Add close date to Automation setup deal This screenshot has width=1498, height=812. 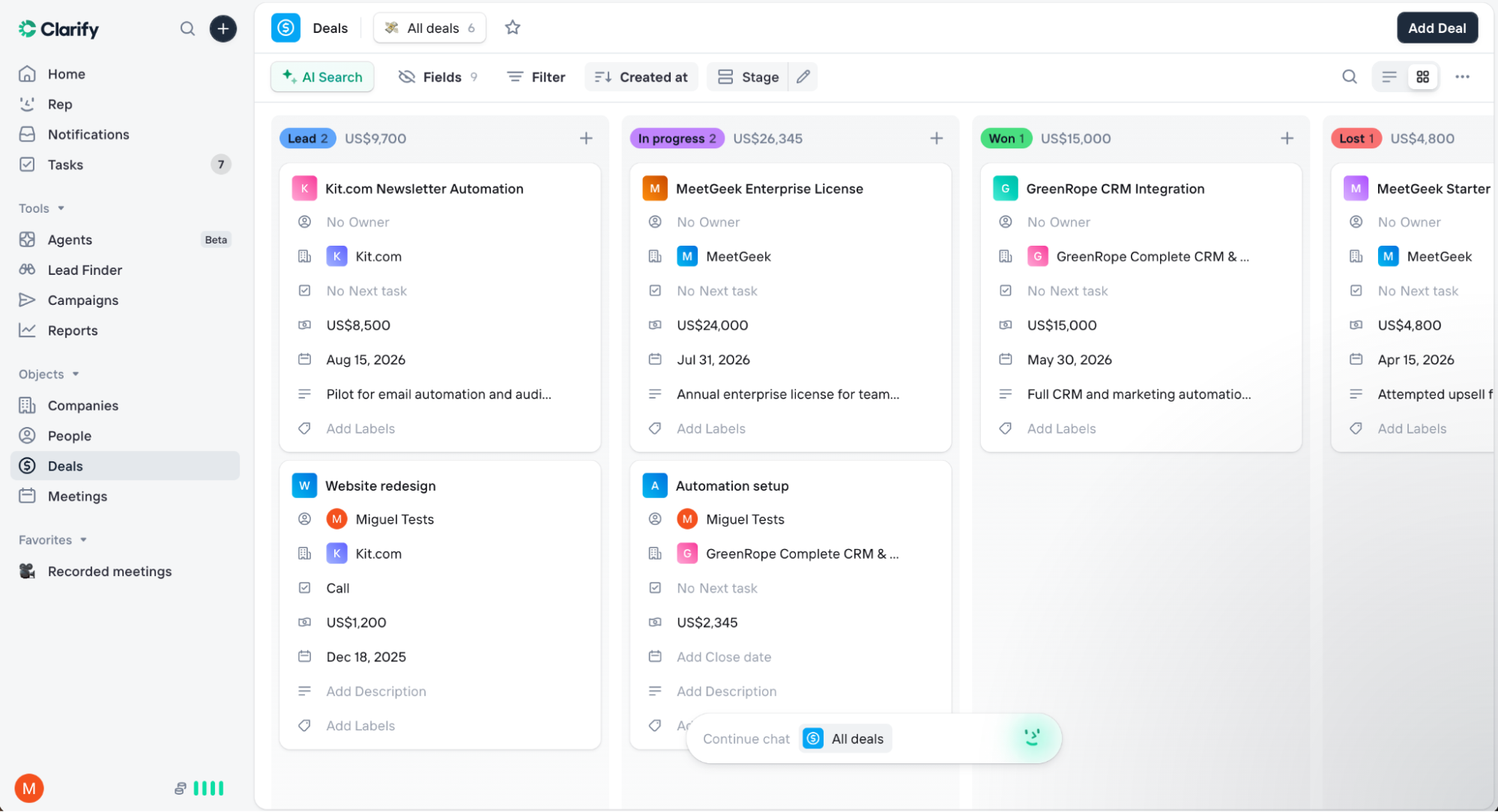pos(724,656)
